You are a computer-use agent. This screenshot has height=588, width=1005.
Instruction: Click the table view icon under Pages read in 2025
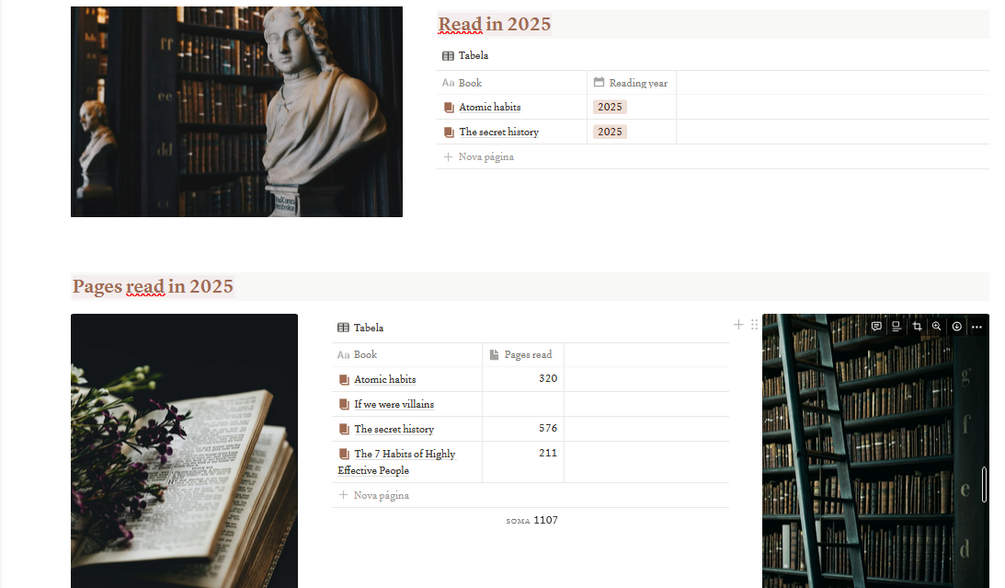(343, 328)
